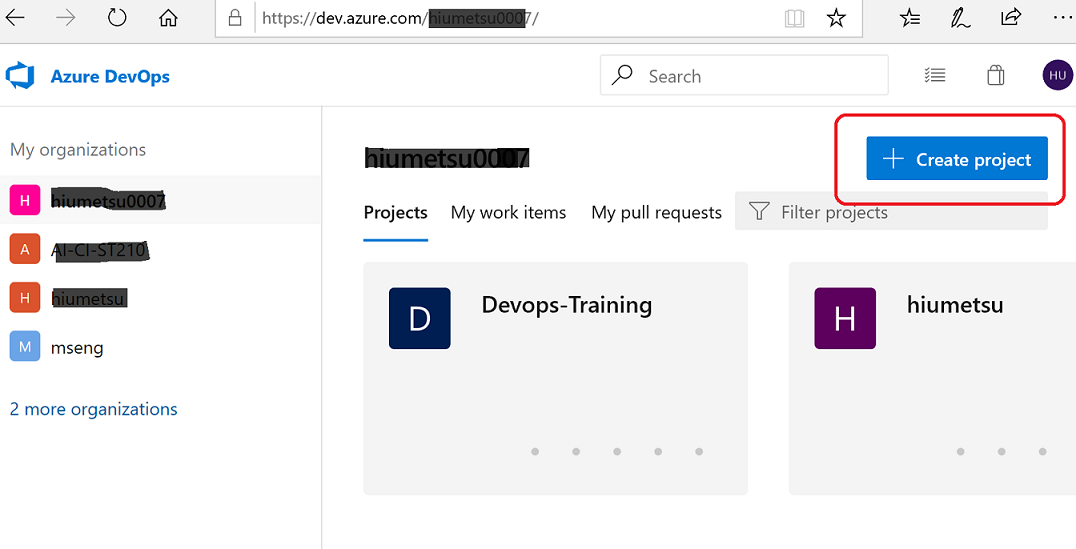The width and height of the screenshot is (1076, 549).
Task: Create a new project with Create project
Action: tap(957, 159)
